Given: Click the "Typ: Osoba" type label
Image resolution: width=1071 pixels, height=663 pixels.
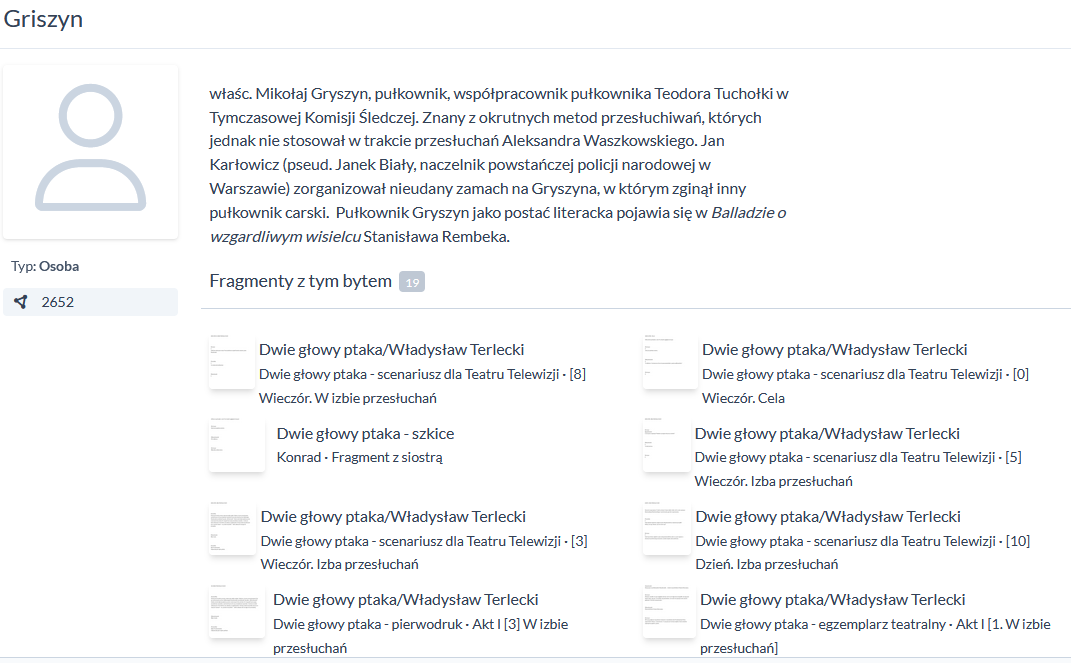Looking at the screenshot, I should pyautogui.click(x=45, y=267).
